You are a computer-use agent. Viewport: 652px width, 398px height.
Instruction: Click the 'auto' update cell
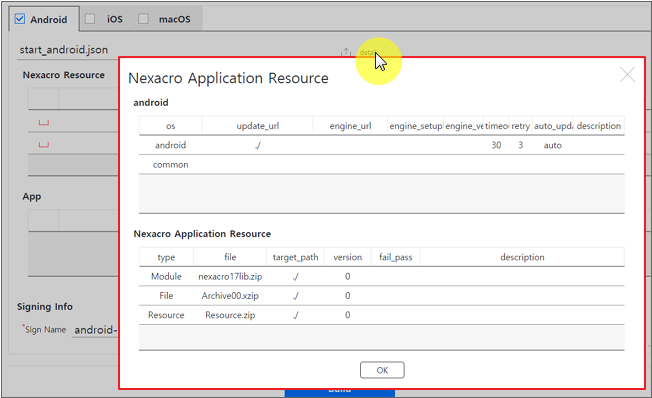coord(553,145)
